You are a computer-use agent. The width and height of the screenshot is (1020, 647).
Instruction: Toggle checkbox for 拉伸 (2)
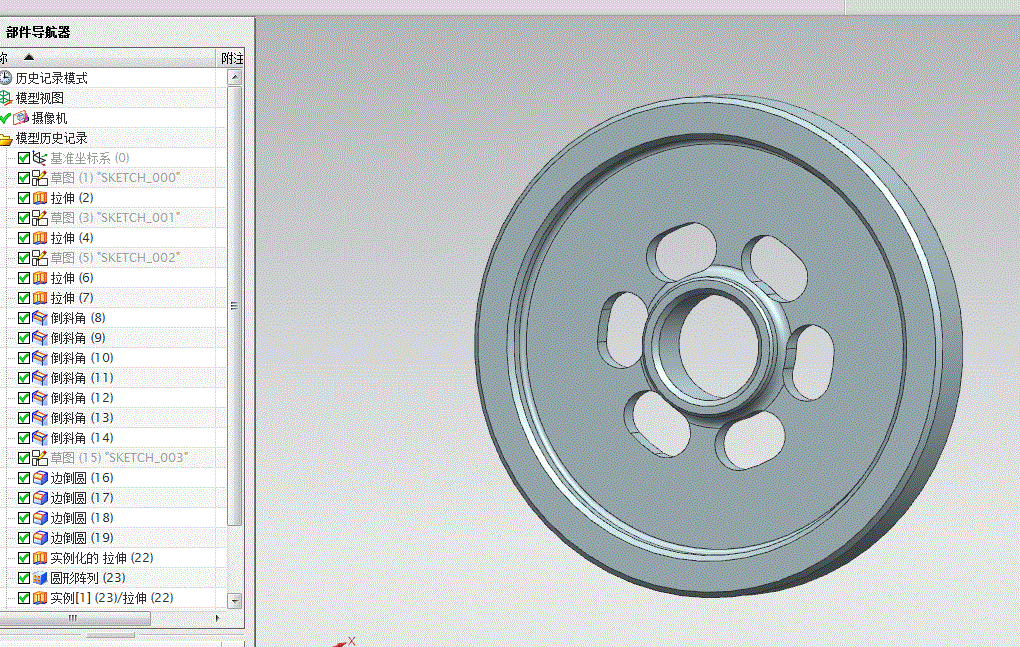[24, 198]
